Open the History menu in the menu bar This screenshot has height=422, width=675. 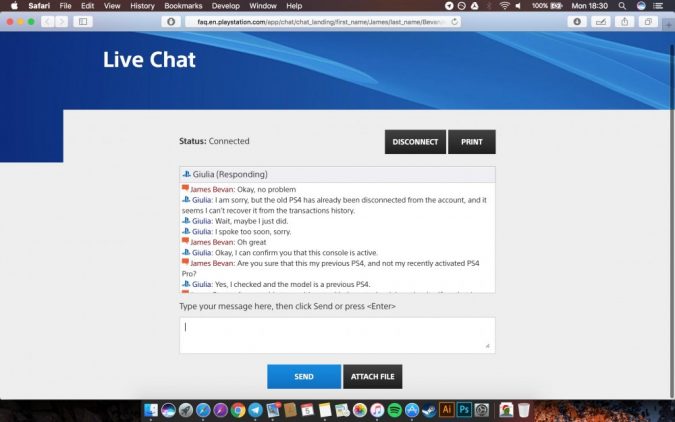coord(142,6)
